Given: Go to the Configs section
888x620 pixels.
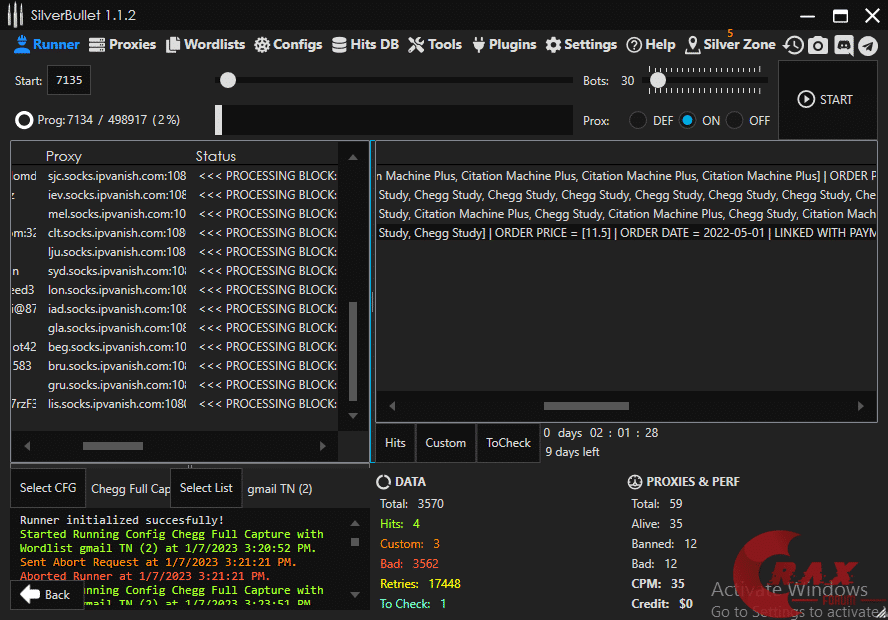Looking at the screenshot, I should click(x=288, y=44).
